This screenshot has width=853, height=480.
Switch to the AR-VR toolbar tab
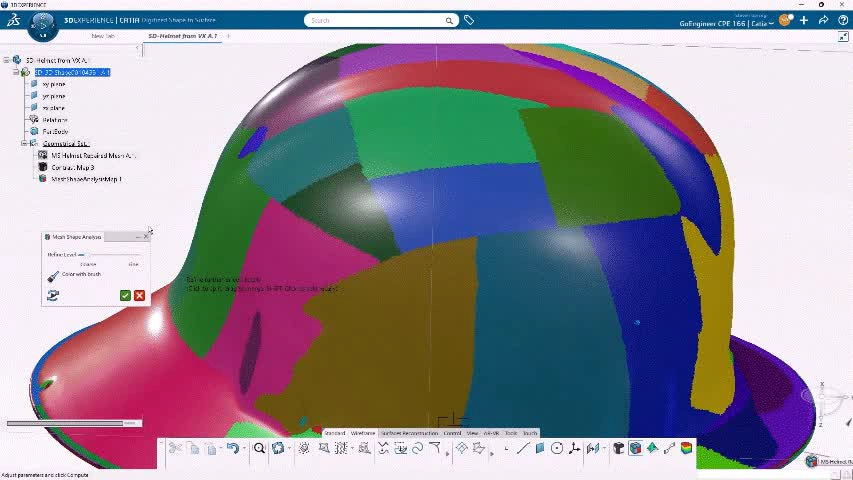click(491, 433)
